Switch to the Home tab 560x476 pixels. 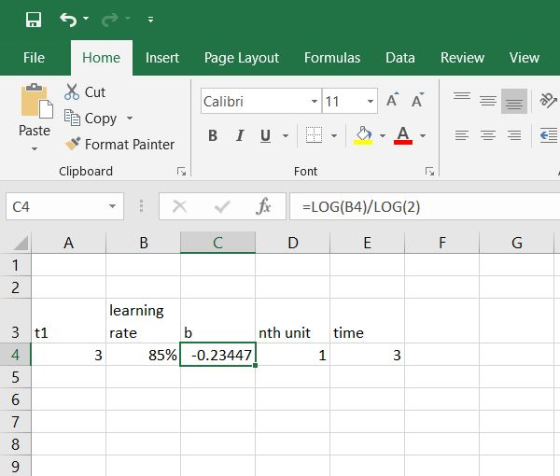click(101, 58)
